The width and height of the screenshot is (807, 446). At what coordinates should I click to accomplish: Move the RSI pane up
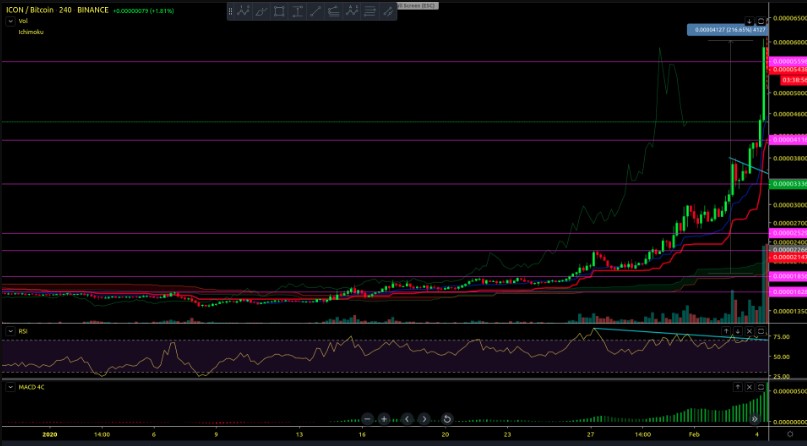(727, 330)
